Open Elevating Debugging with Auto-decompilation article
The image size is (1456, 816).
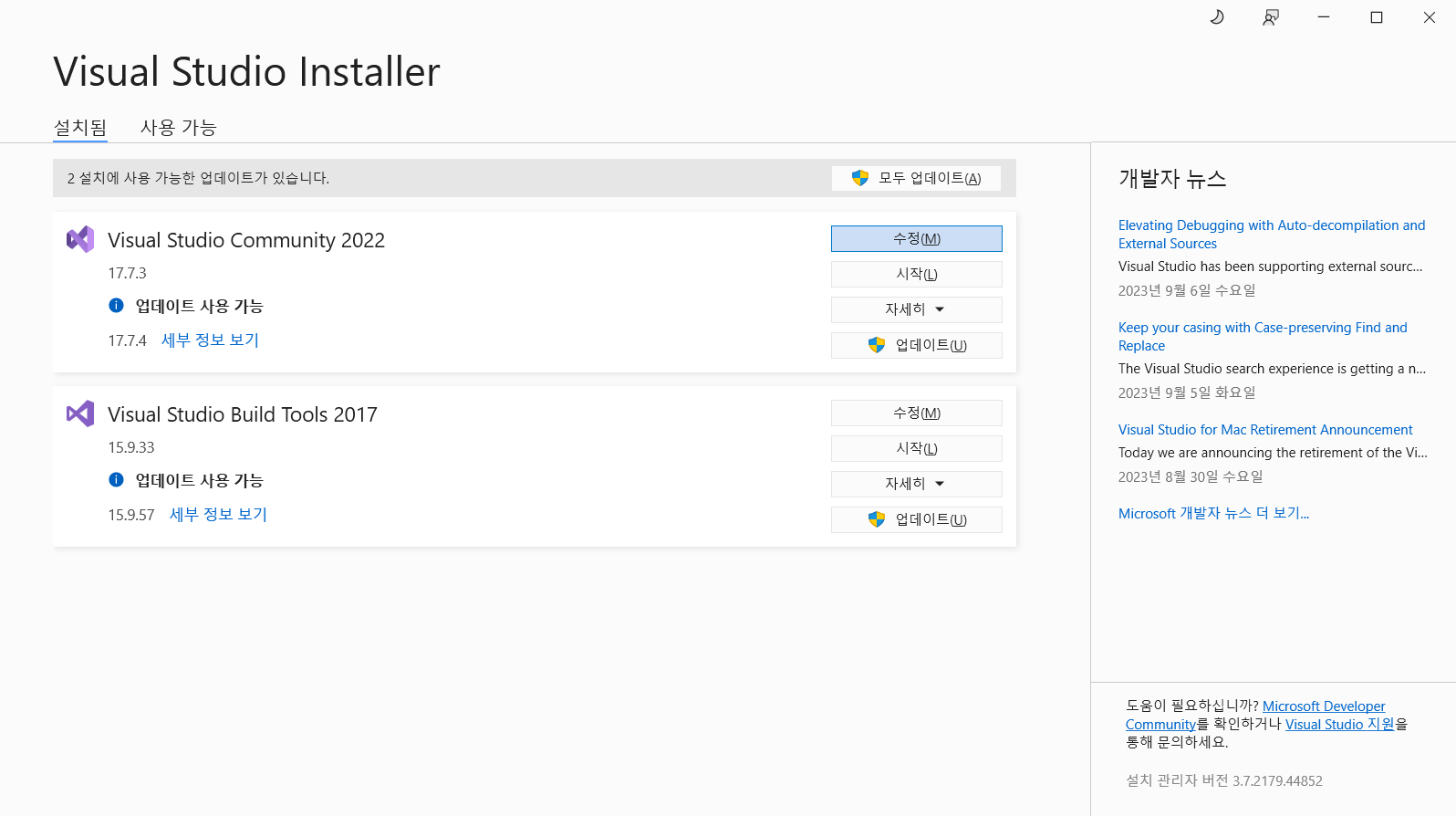[x=1272, y=234]
